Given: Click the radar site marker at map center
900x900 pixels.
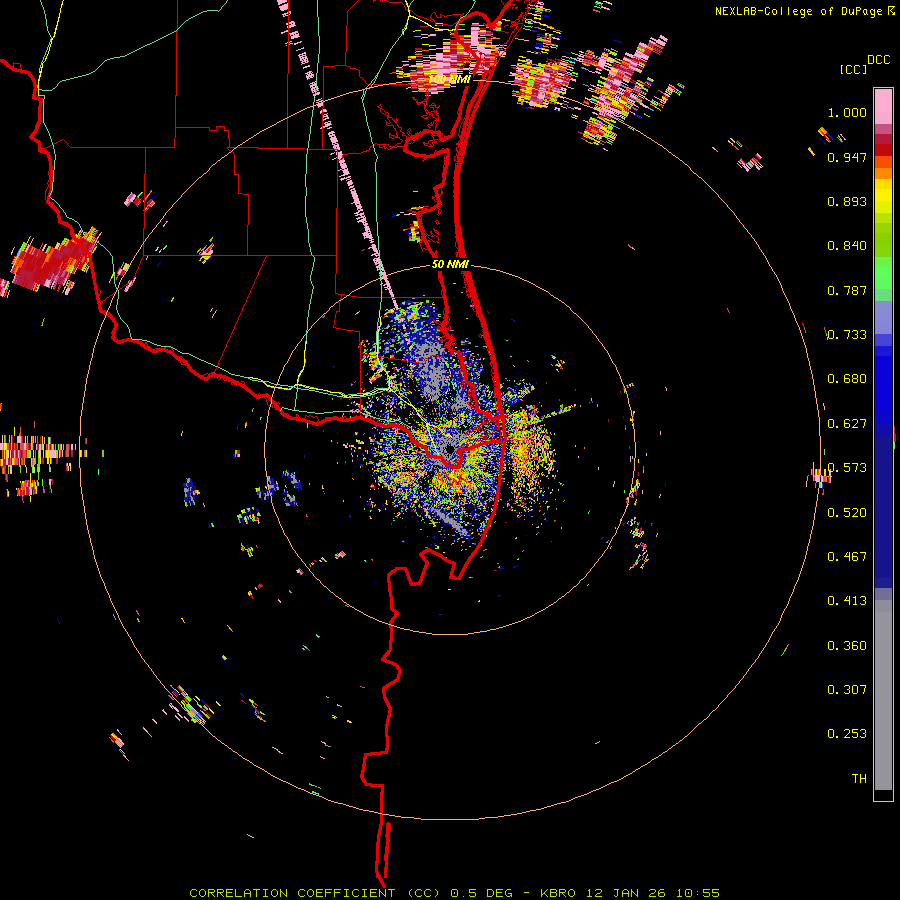Looking at the screenshot, I should (x=449, y=448).
